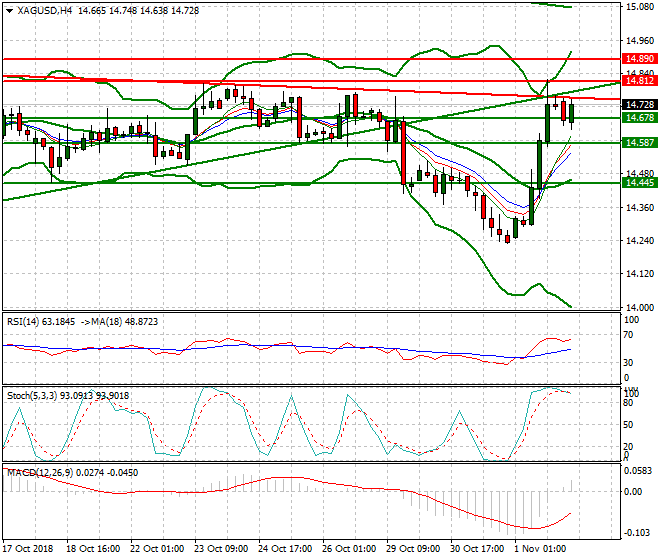Click the 14.960 price axis label
The image size is (660, 560).
tap(640, 41)
